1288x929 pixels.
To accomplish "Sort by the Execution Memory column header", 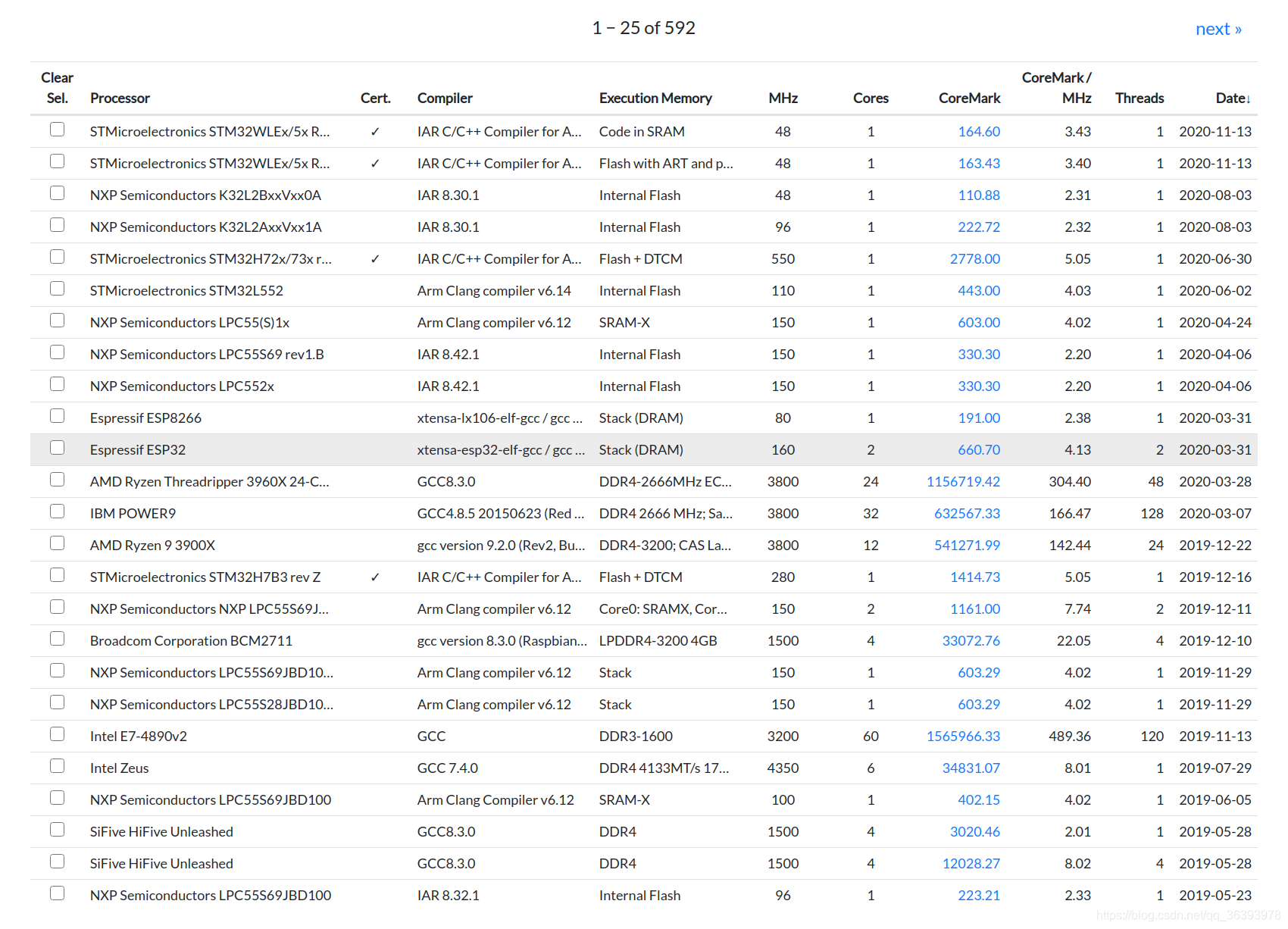I will pos(655,98).
